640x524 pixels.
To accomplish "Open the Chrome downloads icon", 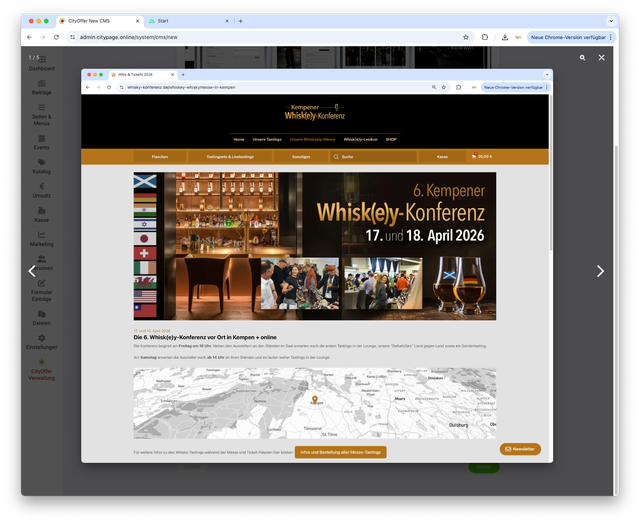I will point(505,37).
